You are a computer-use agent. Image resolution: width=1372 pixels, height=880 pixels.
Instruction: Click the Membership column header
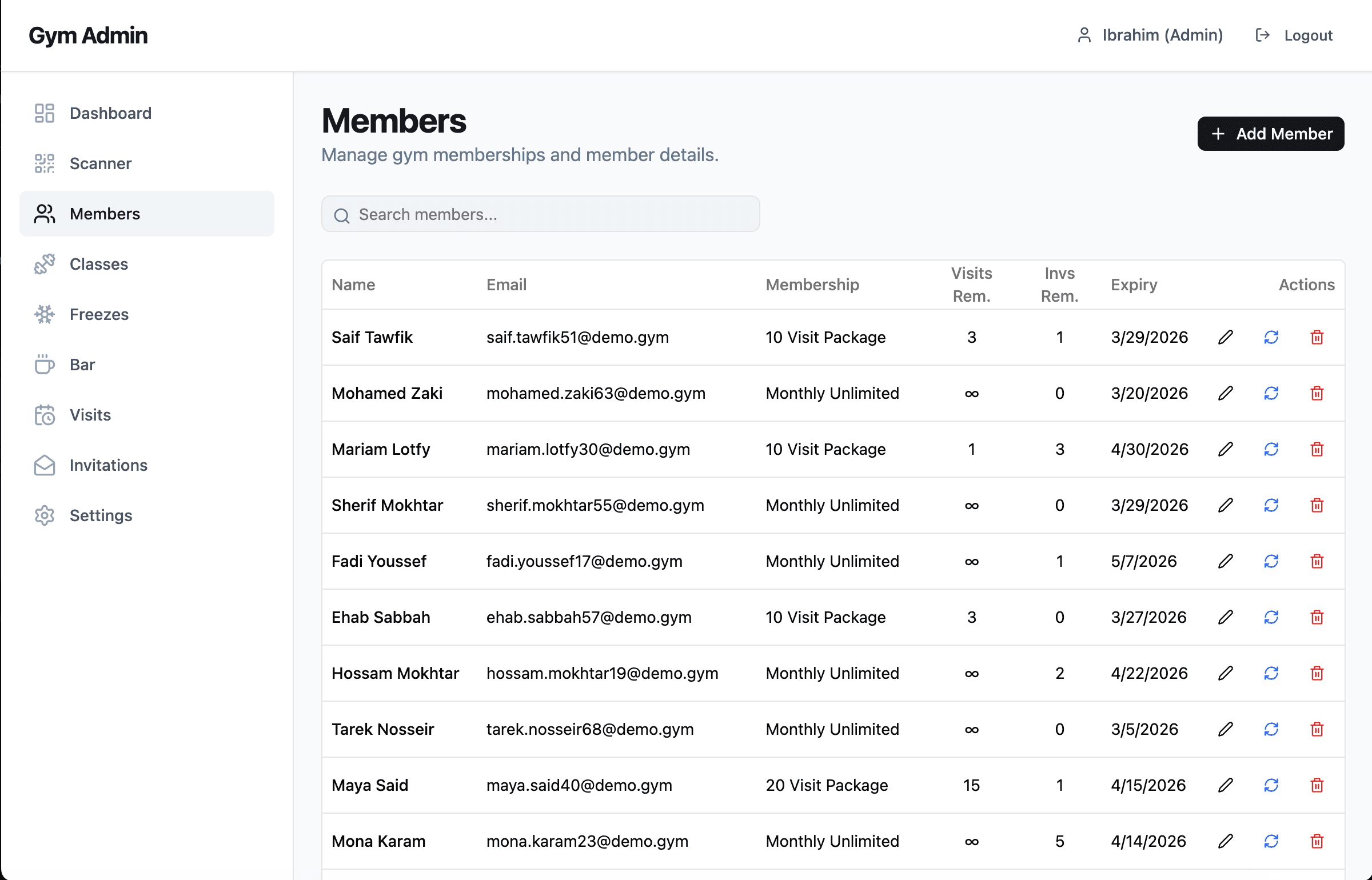coord(812,285)
